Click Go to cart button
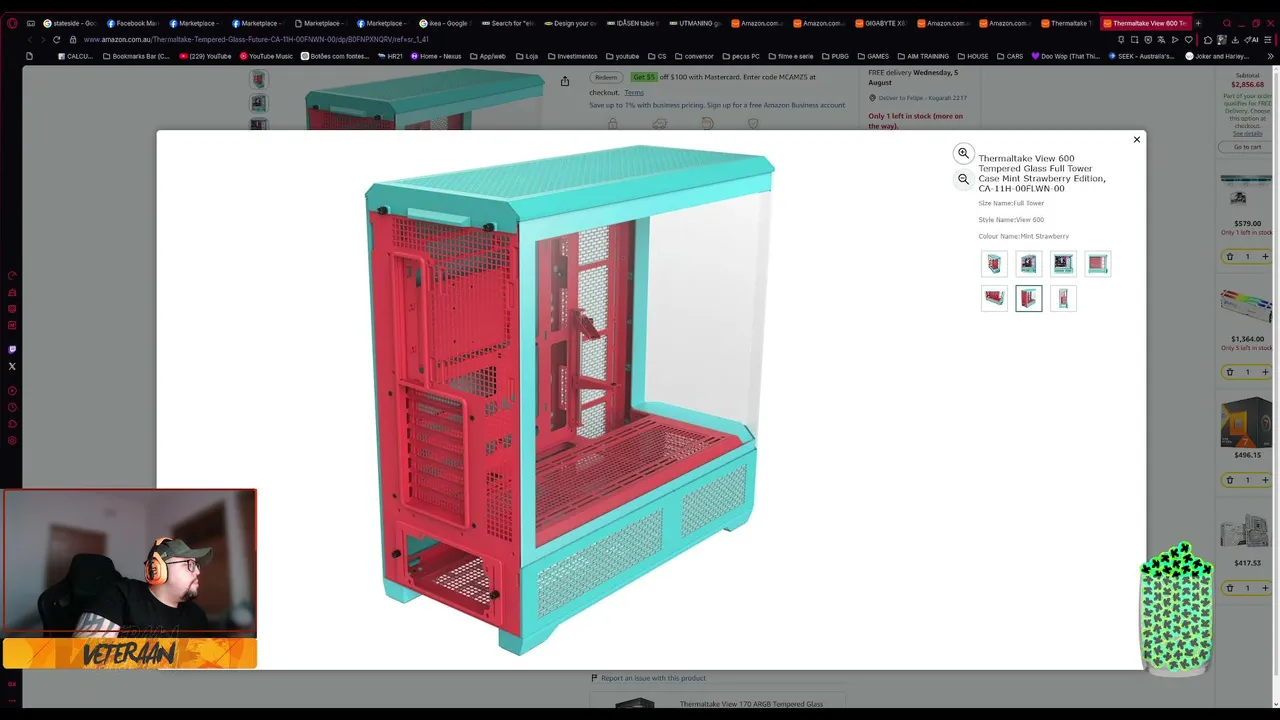Screen dimensions: 1280x720 coord(1247,147)
